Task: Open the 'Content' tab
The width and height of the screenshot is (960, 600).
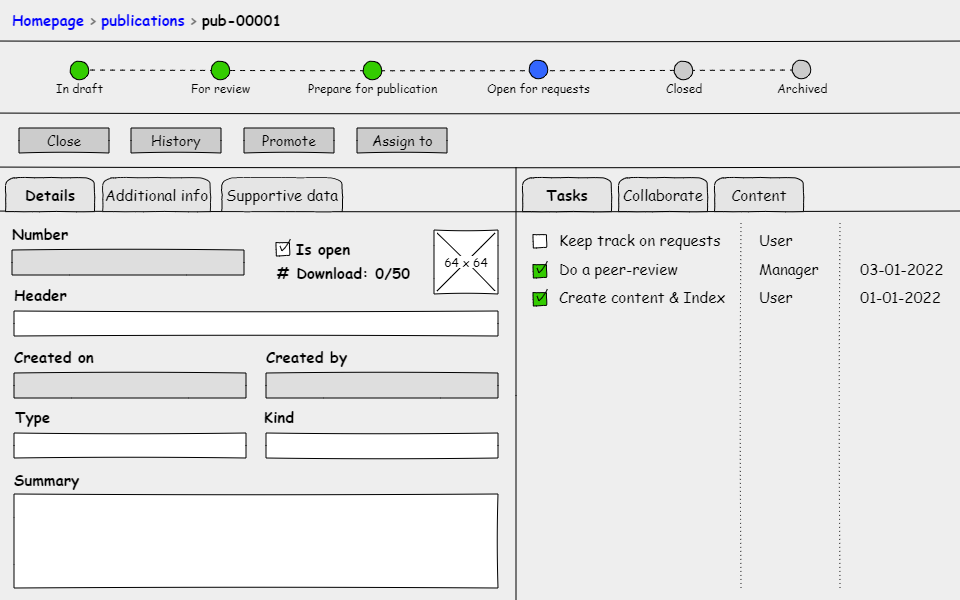Action: click(x=758, y=196)
